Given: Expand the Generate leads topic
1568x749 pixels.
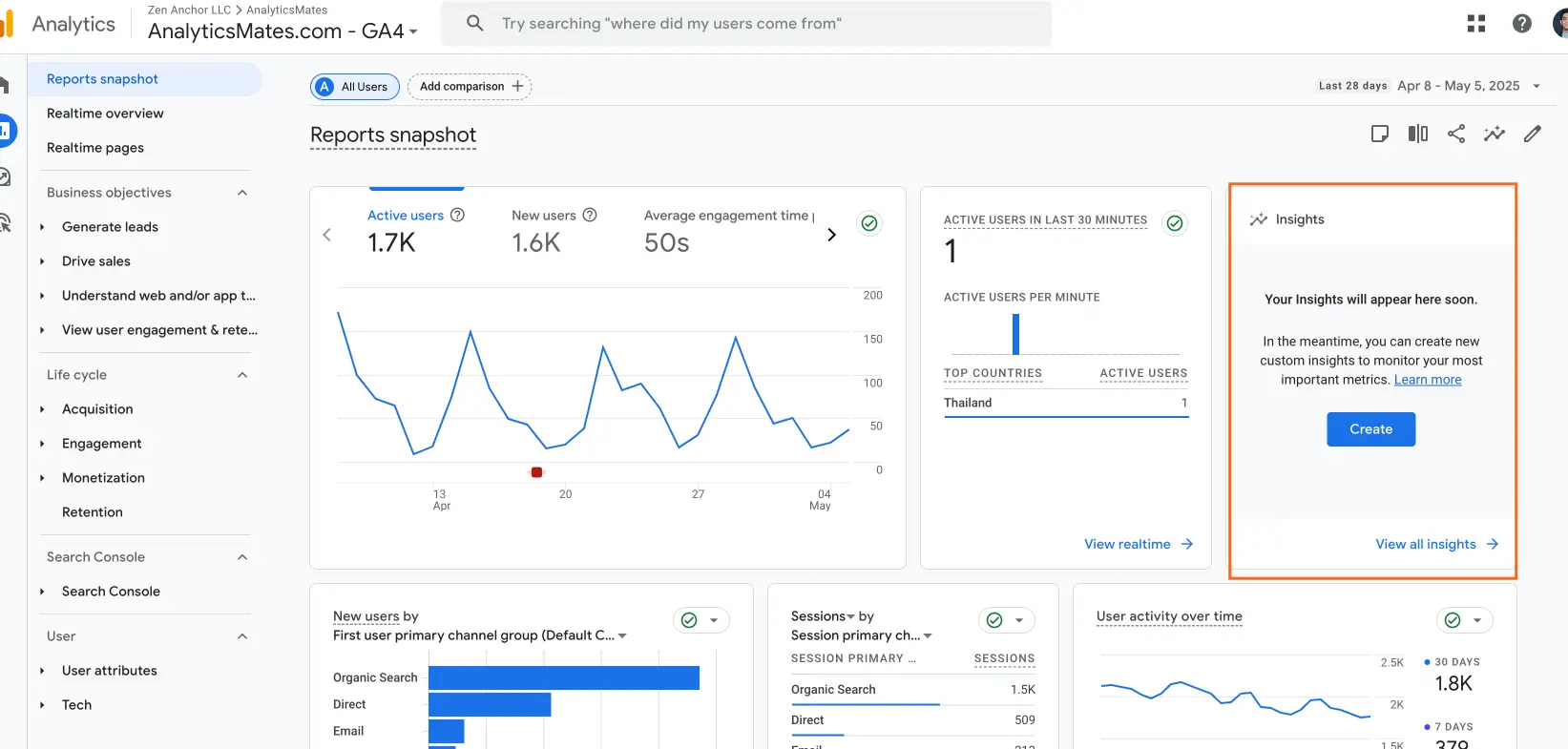Looking at the screenshot, I should point(42,227).
